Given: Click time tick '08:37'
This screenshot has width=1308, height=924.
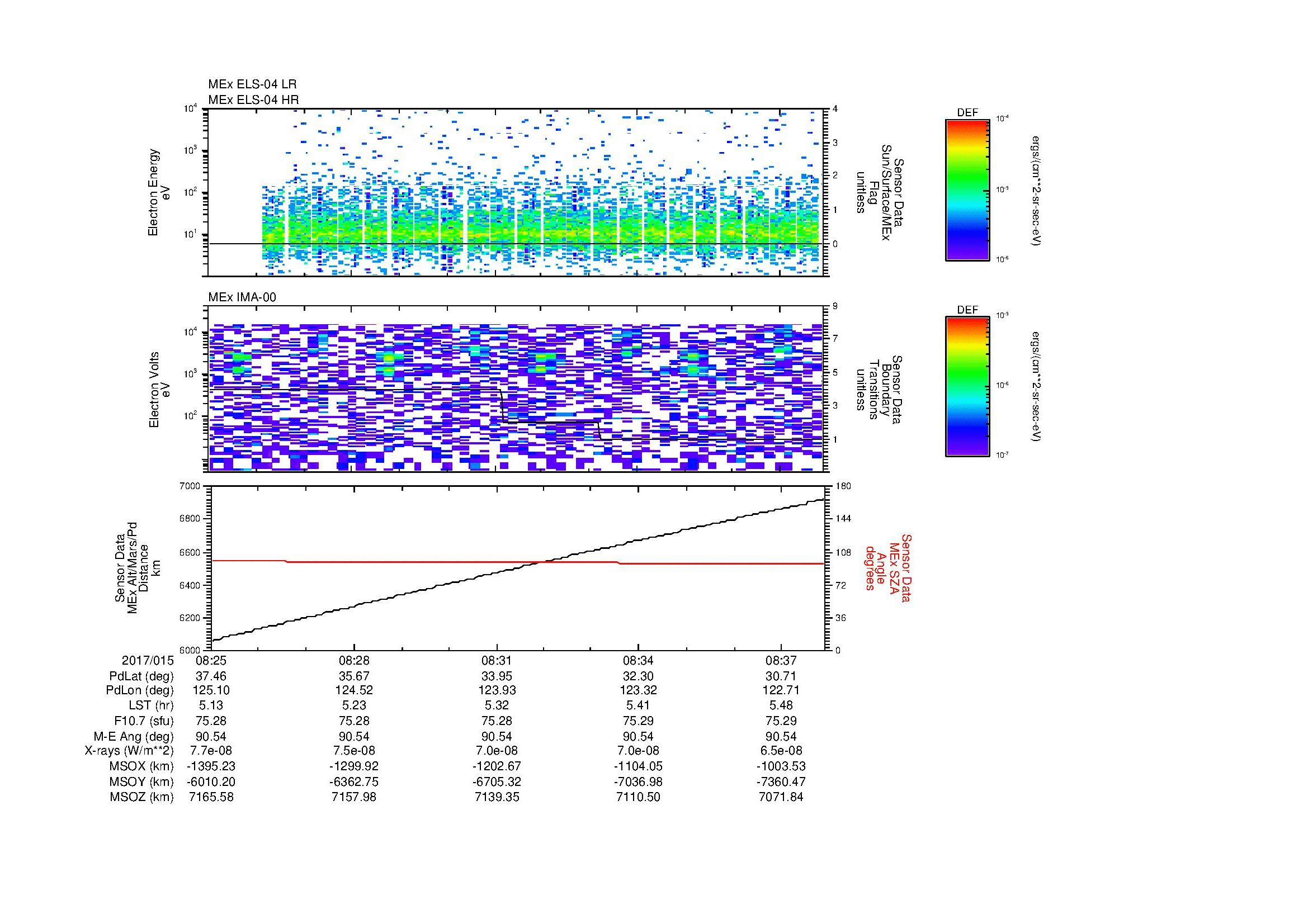Looking at the screenshot, I should point(781,661).
